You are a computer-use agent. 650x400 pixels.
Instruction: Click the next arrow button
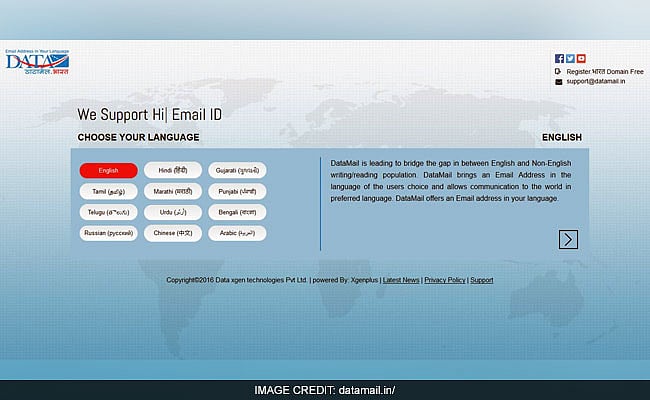tap(568, 239)
